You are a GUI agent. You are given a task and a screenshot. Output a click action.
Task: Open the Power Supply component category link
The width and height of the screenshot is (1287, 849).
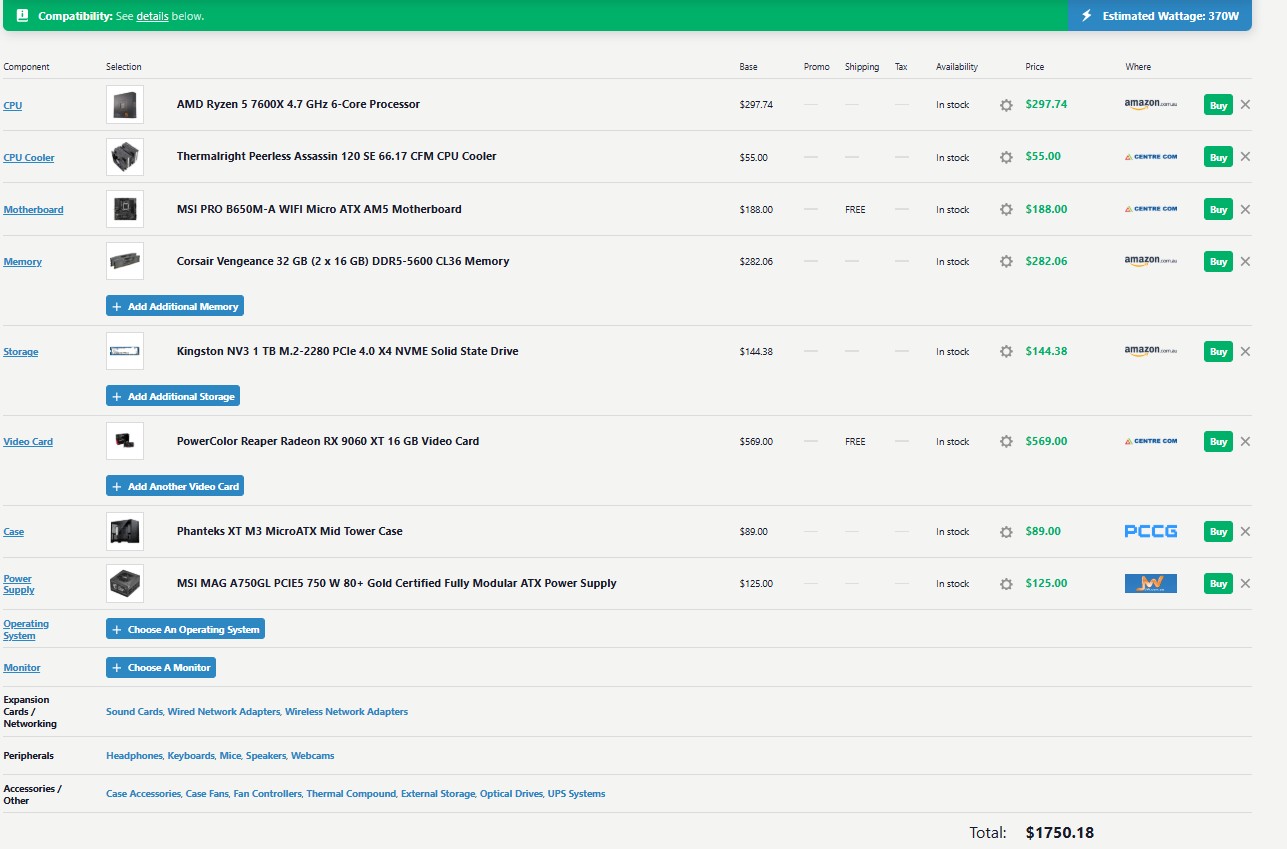19,584
